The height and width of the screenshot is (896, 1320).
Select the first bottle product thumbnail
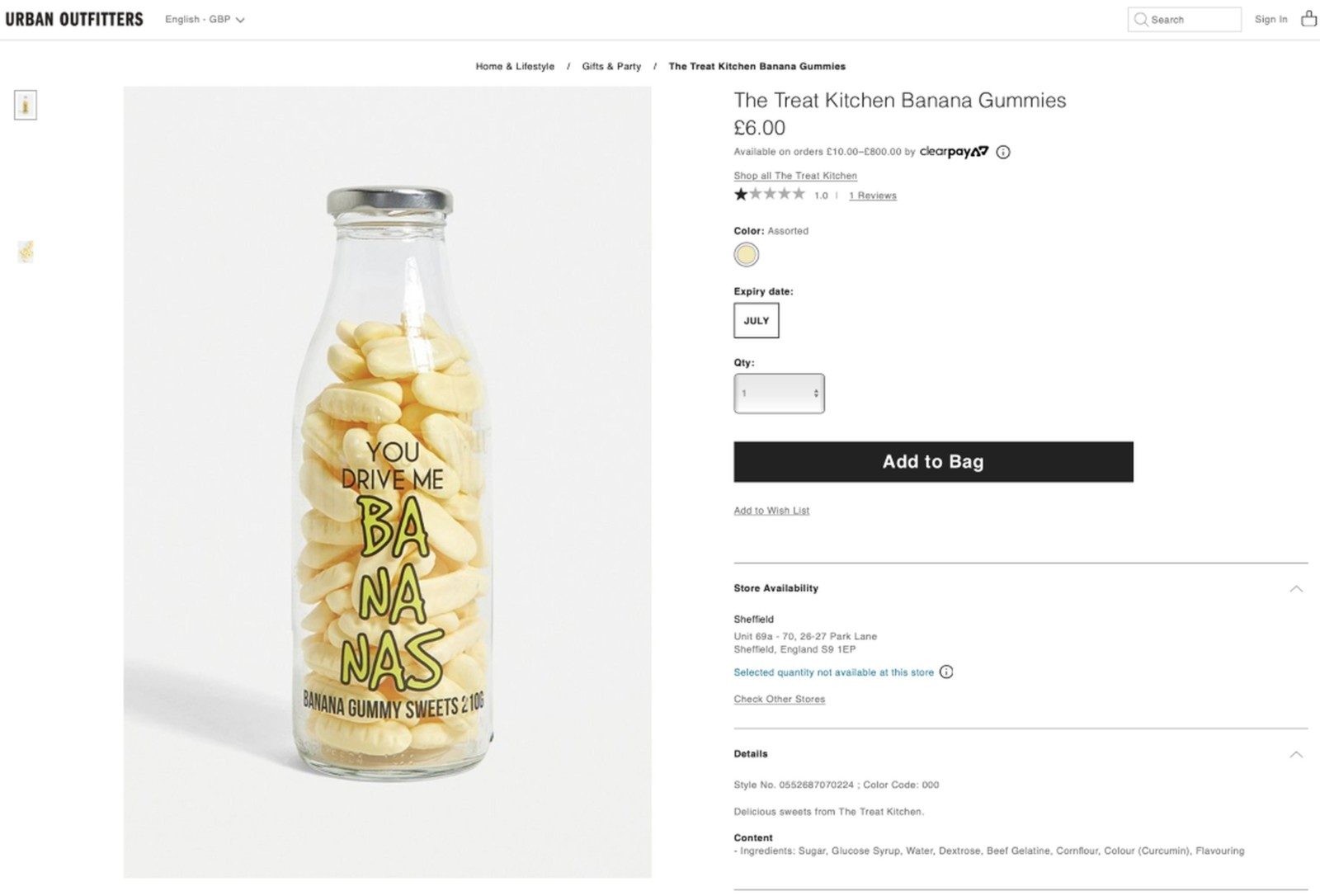tap(26, 105)
